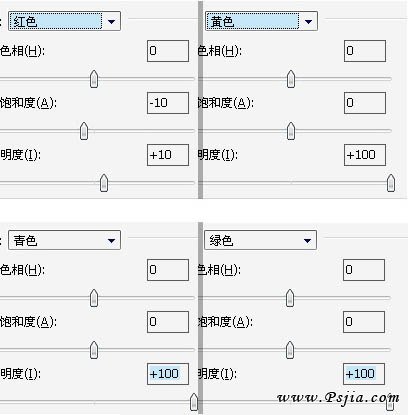The height and width of the screenshot is (415, 409).
Task: Click hue slider handle in 绿色 panel
Action: tap(290, 298)
